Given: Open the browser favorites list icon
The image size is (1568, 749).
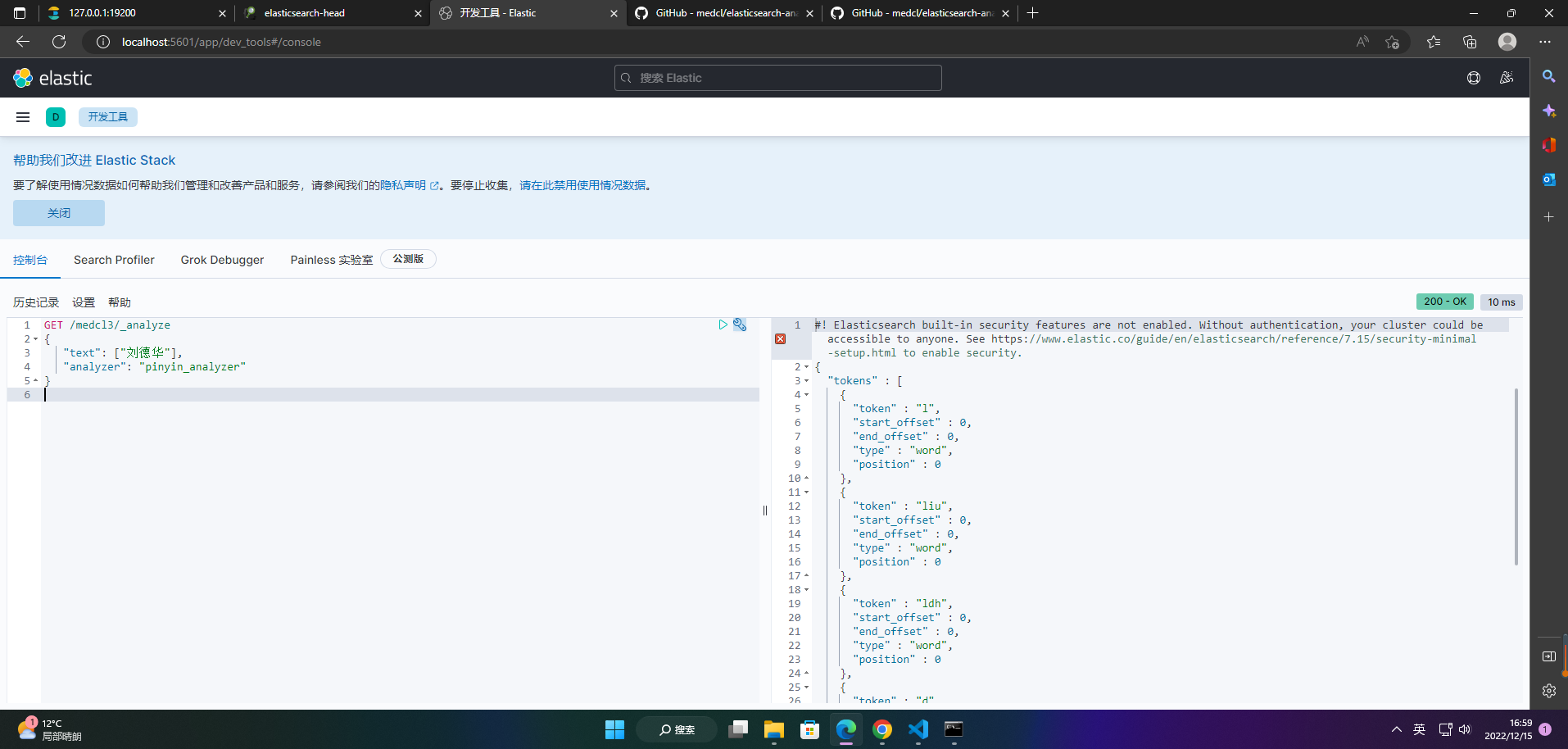Looking at the screenshot, I should (1434, 42).
